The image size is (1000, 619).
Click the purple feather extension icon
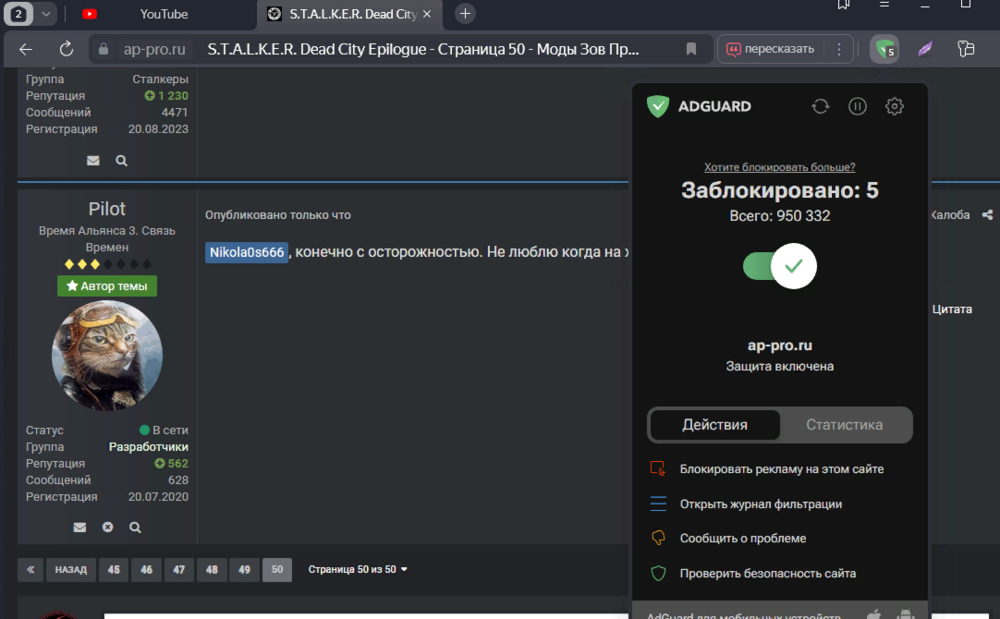[x=925, y=49]
